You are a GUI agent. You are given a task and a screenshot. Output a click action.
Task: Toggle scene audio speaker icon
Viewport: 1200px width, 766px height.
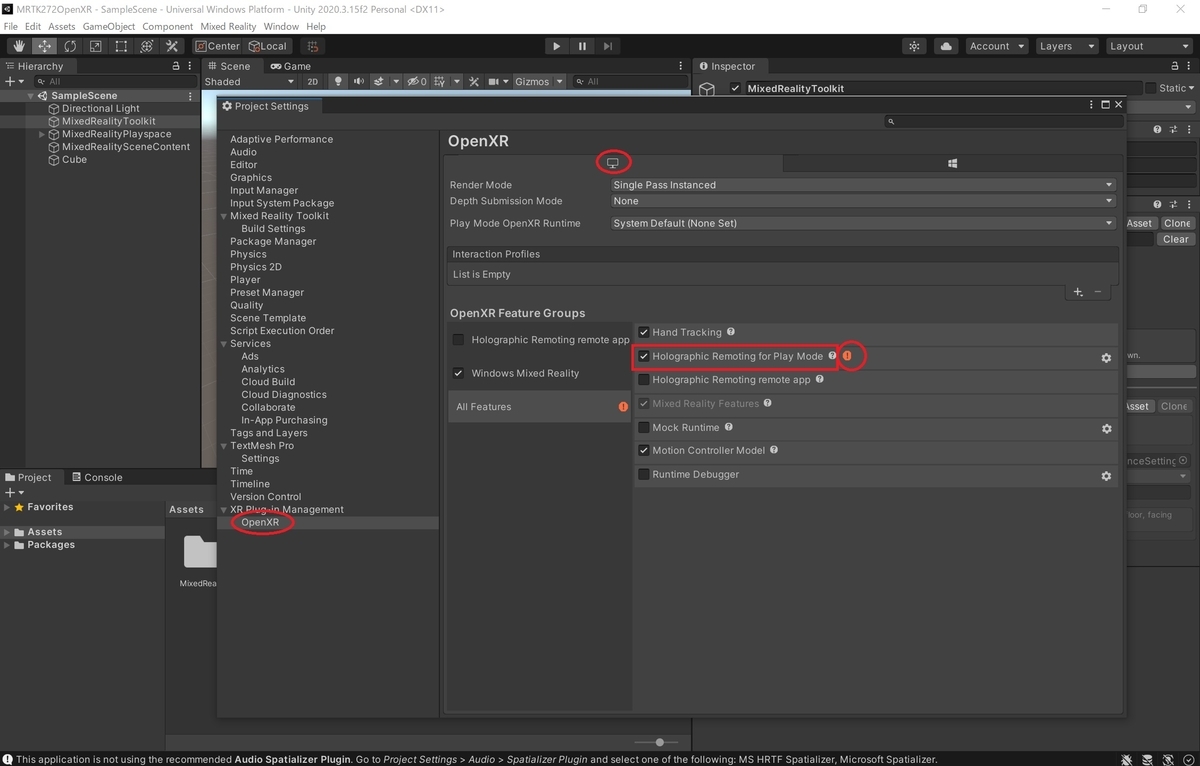pyautogui.click(x=359, y=82)
